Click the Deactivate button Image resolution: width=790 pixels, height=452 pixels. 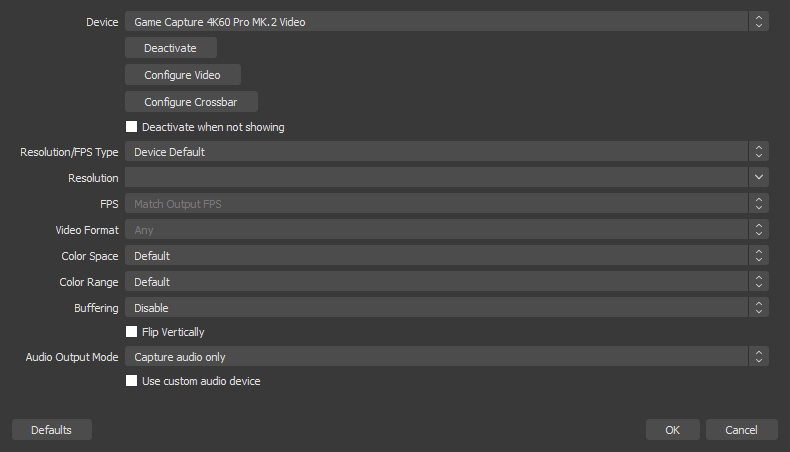pos(170,48)
